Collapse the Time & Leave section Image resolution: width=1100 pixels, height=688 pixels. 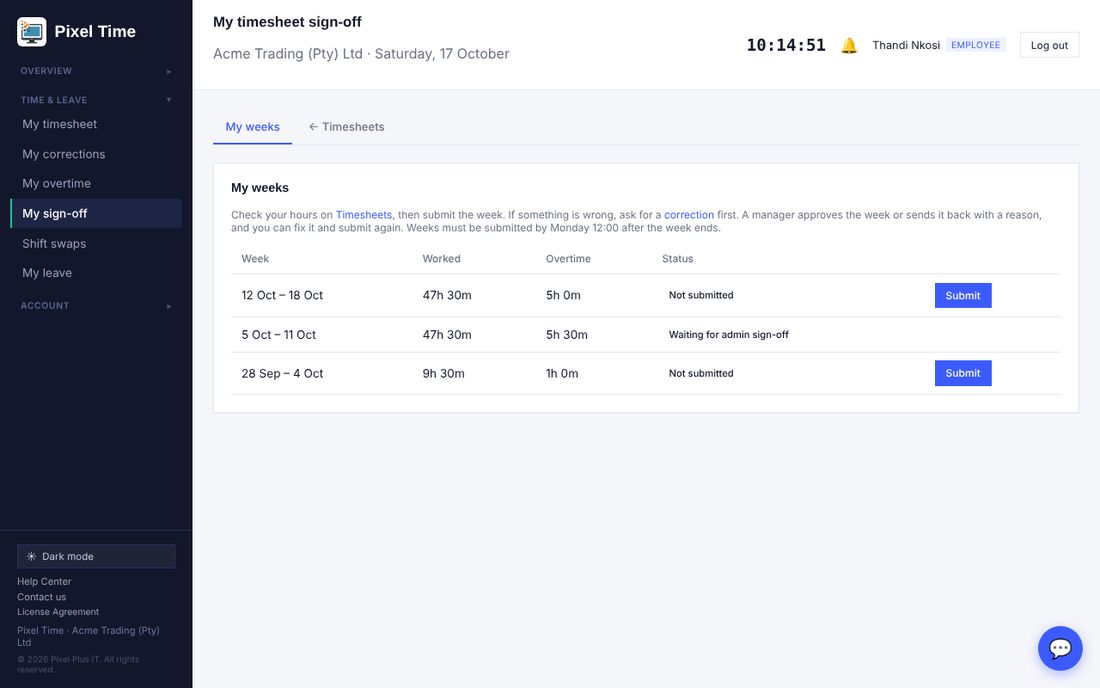click(x=96, y=100)
